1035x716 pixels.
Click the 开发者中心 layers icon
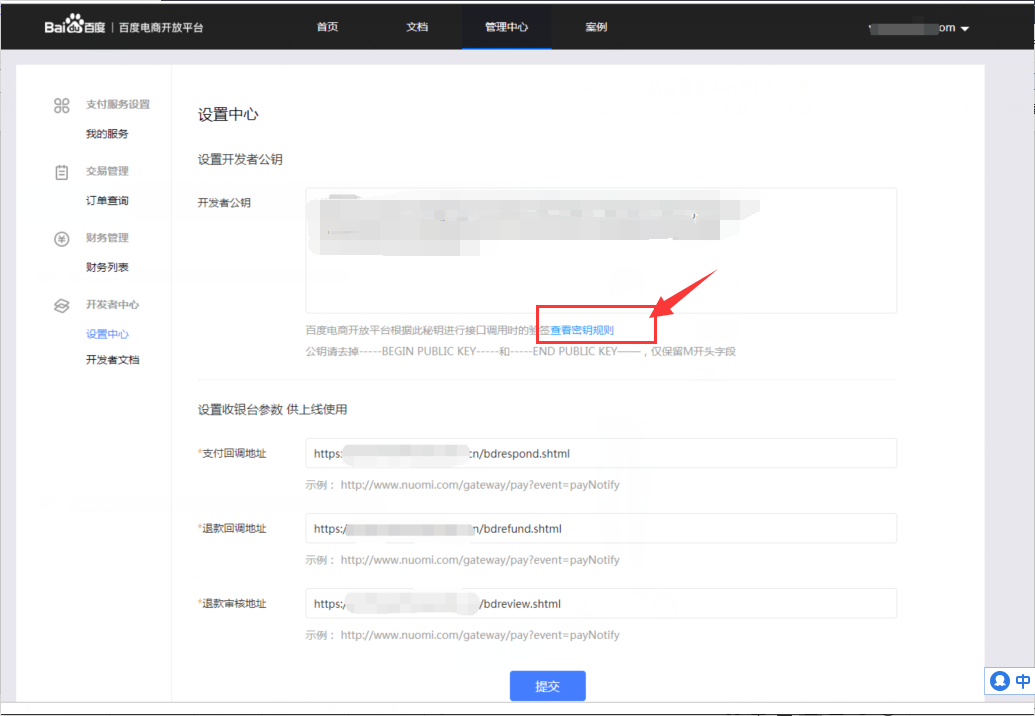pos(62,306)
